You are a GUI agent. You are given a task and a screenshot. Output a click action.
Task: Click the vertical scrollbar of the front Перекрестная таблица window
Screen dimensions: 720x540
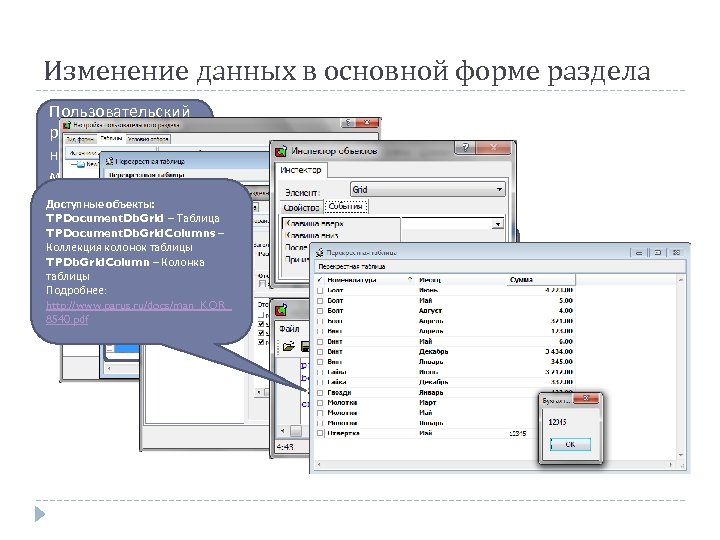(x=681, y=367)
